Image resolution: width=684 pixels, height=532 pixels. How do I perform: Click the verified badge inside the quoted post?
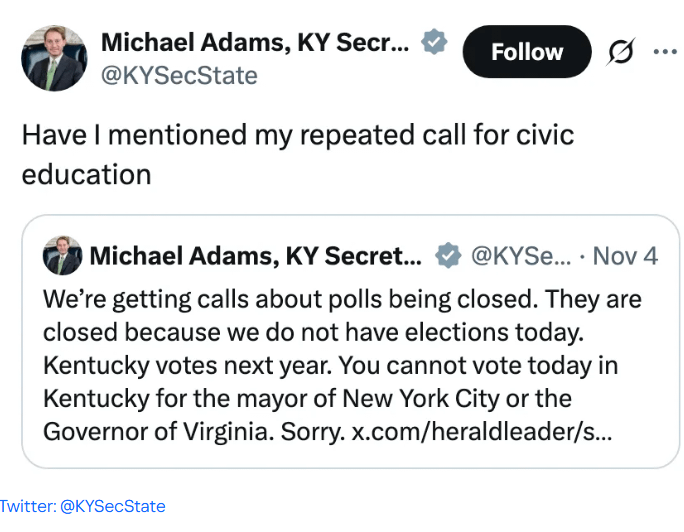449,256
